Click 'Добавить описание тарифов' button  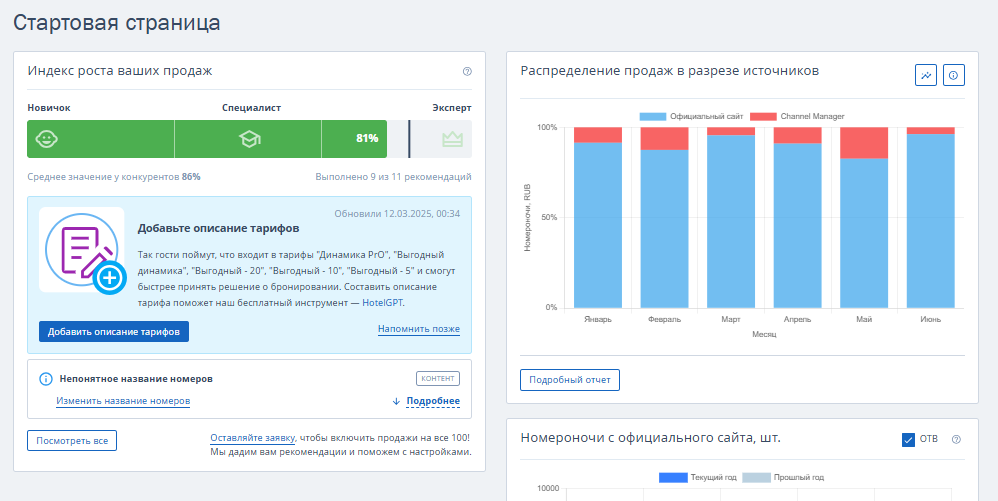(x=114, y=332)
